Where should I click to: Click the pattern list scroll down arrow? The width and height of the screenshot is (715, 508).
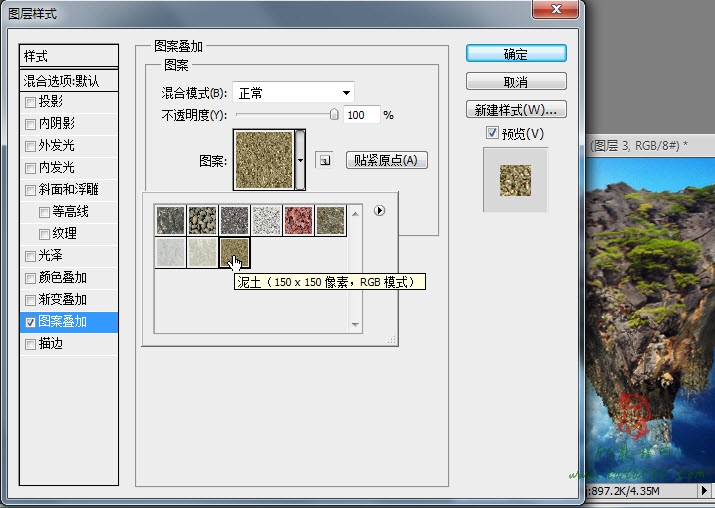(x=355, y=324)
